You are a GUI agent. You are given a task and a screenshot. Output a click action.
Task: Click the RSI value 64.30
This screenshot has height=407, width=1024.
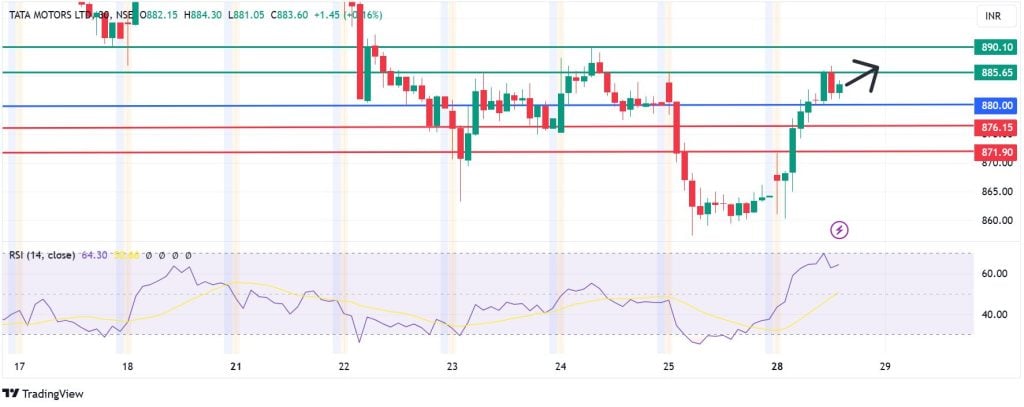[93, 255]
